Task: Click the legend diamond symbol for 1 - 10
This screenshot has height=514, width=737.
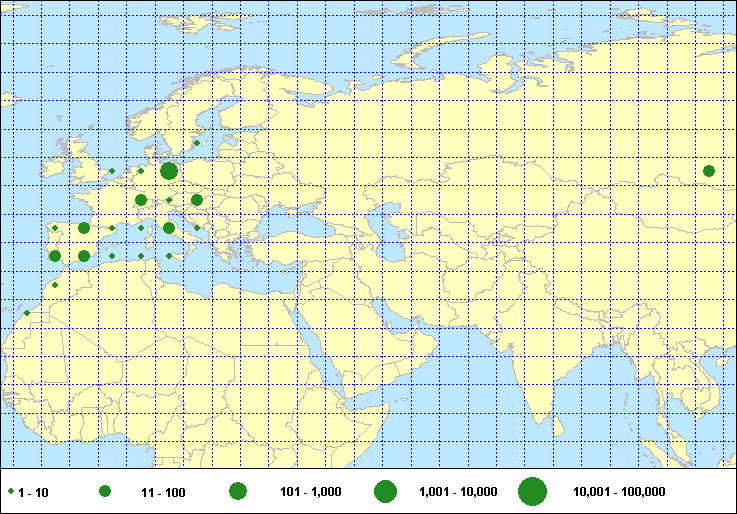Action: [x=11, y=492]
